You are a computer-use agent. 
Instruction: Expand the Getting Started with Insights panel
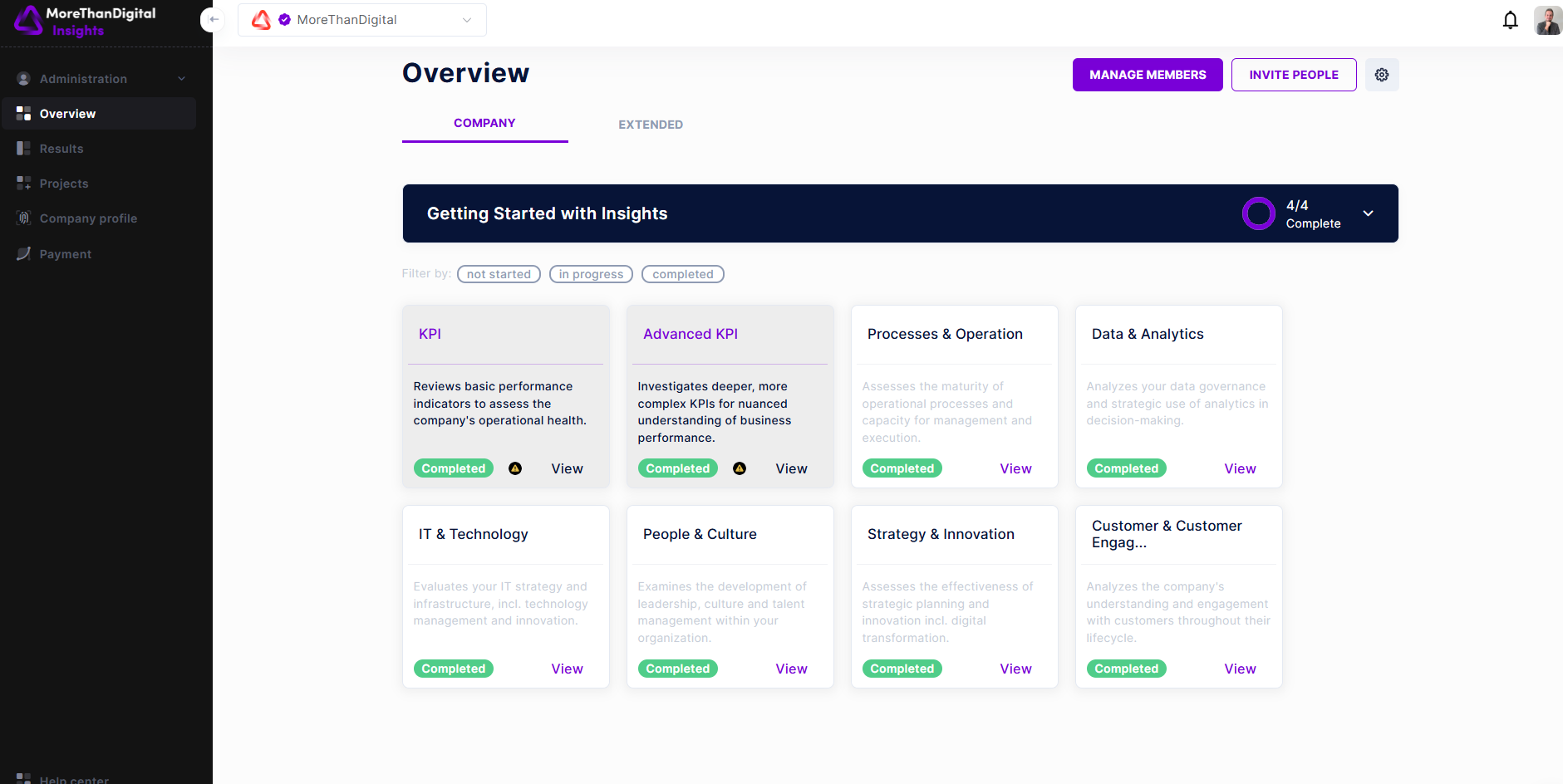(1368, 213)
